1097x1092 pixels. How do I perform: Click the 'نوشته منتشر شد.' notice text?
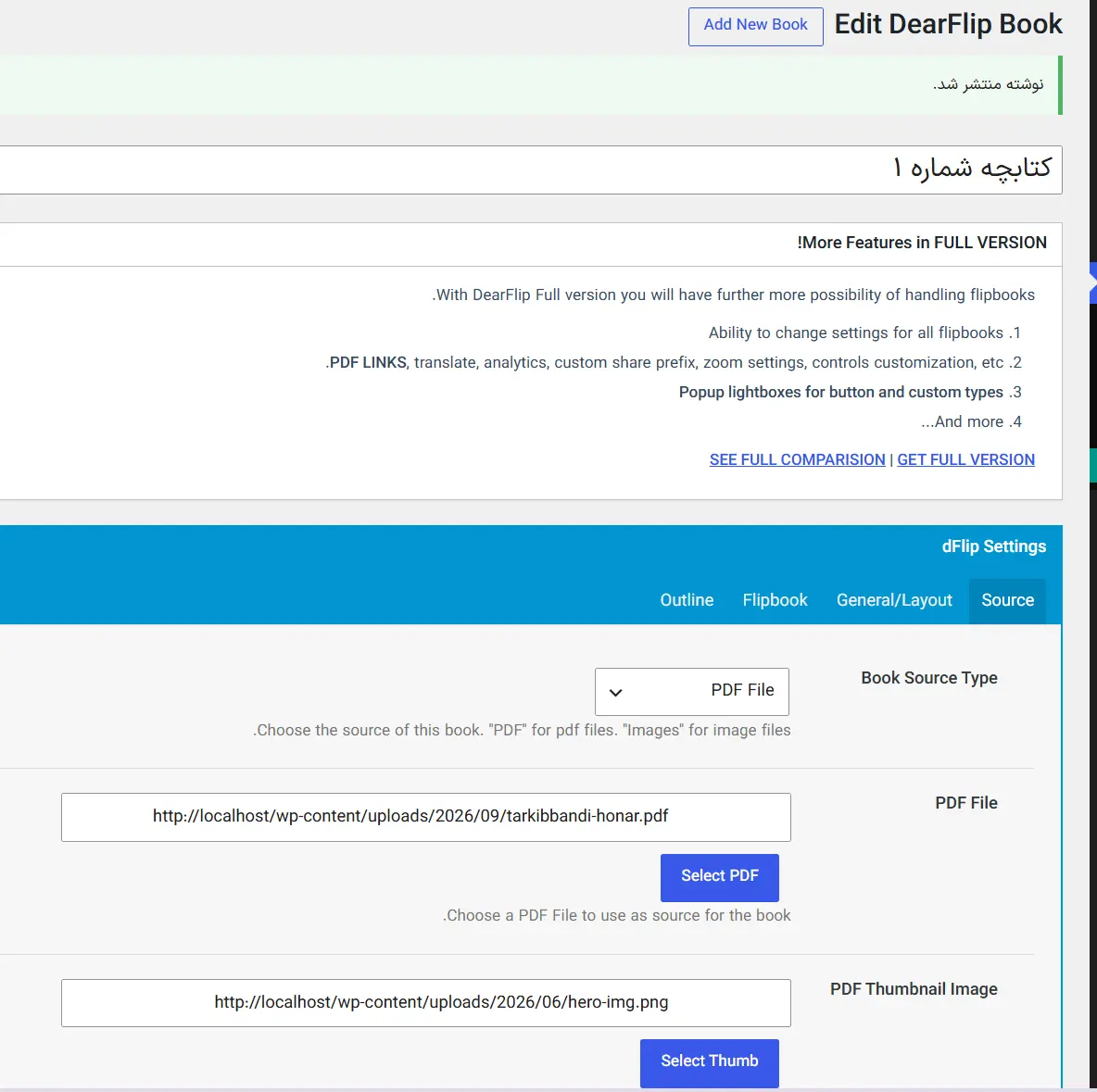point(988,84)
